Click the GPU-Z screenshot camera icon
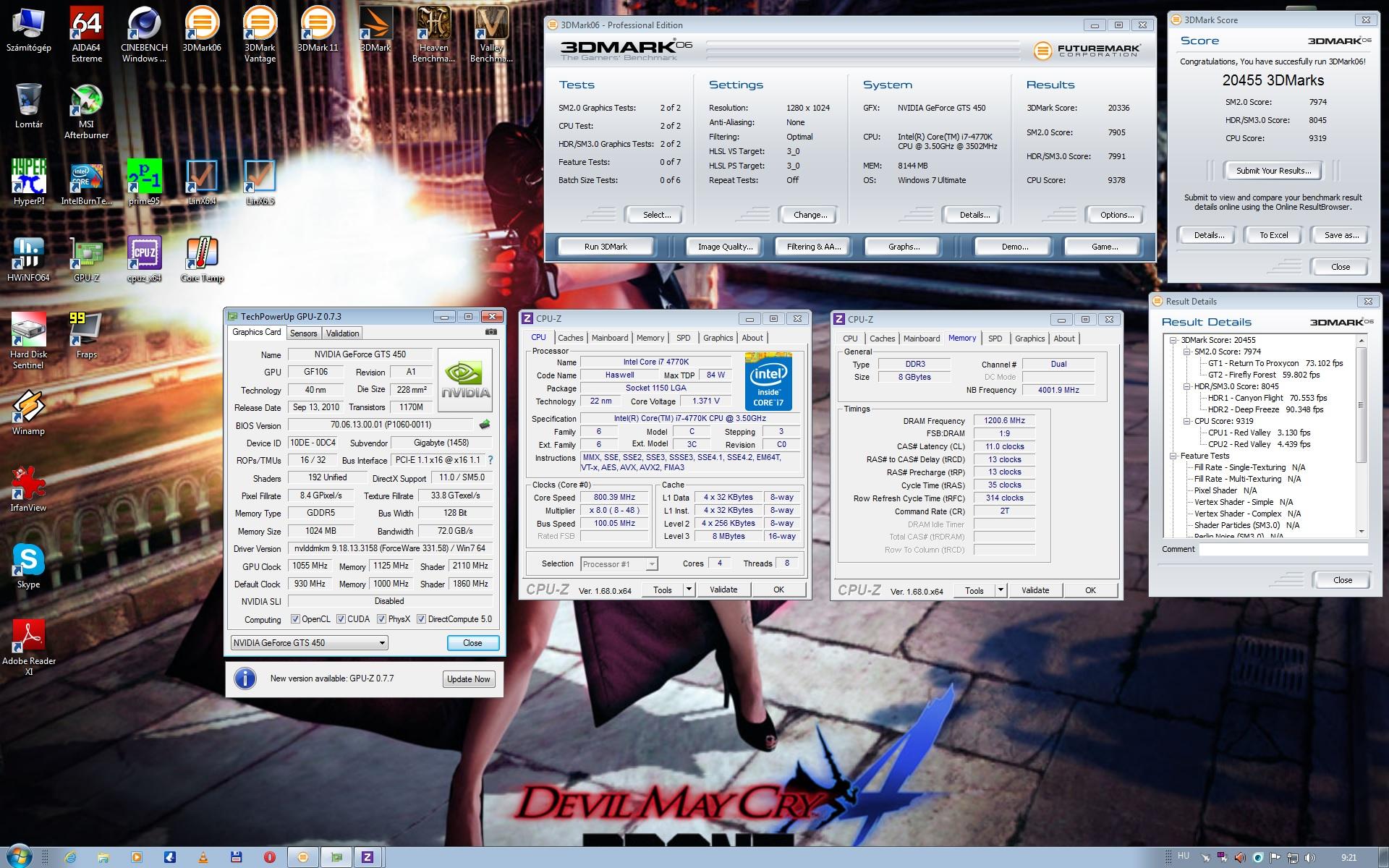Image resolution: width=1389 pixels, height=868 pixels. click(491, 332)
